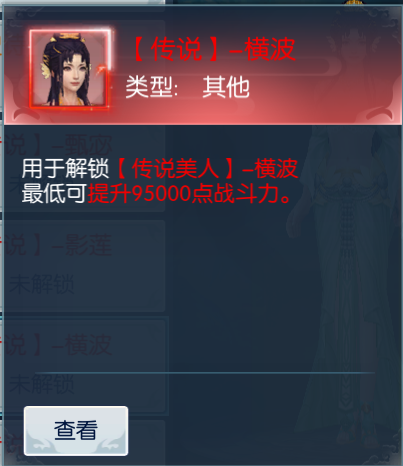Click the 横波 character portrait icon
The width and height of the screenshot is (403, 466).
pos(70,69)
